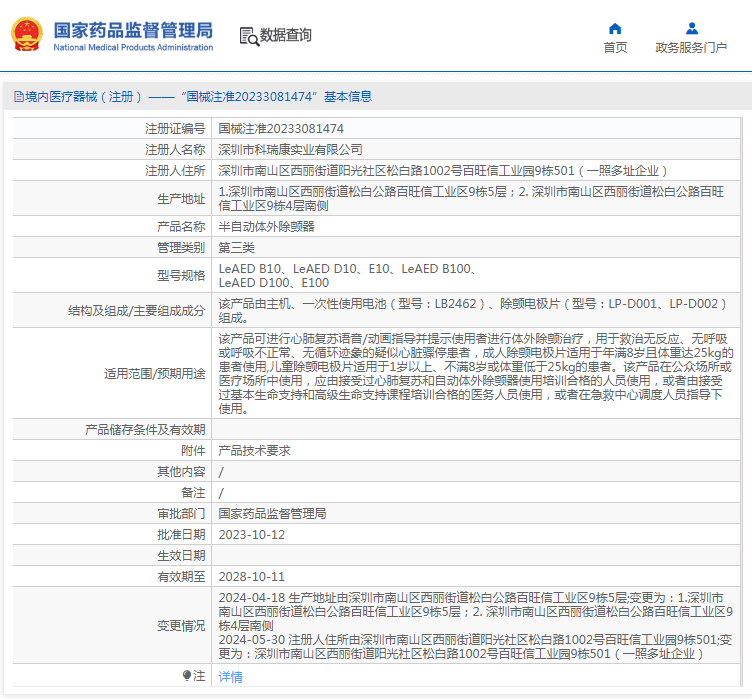Click the 政务服务门户 person icon
Screen dimensions: 752x699
pos(692,29)
